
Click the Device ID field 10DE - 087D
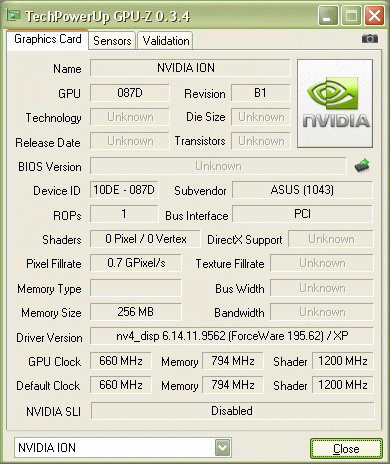pos(124,190)
